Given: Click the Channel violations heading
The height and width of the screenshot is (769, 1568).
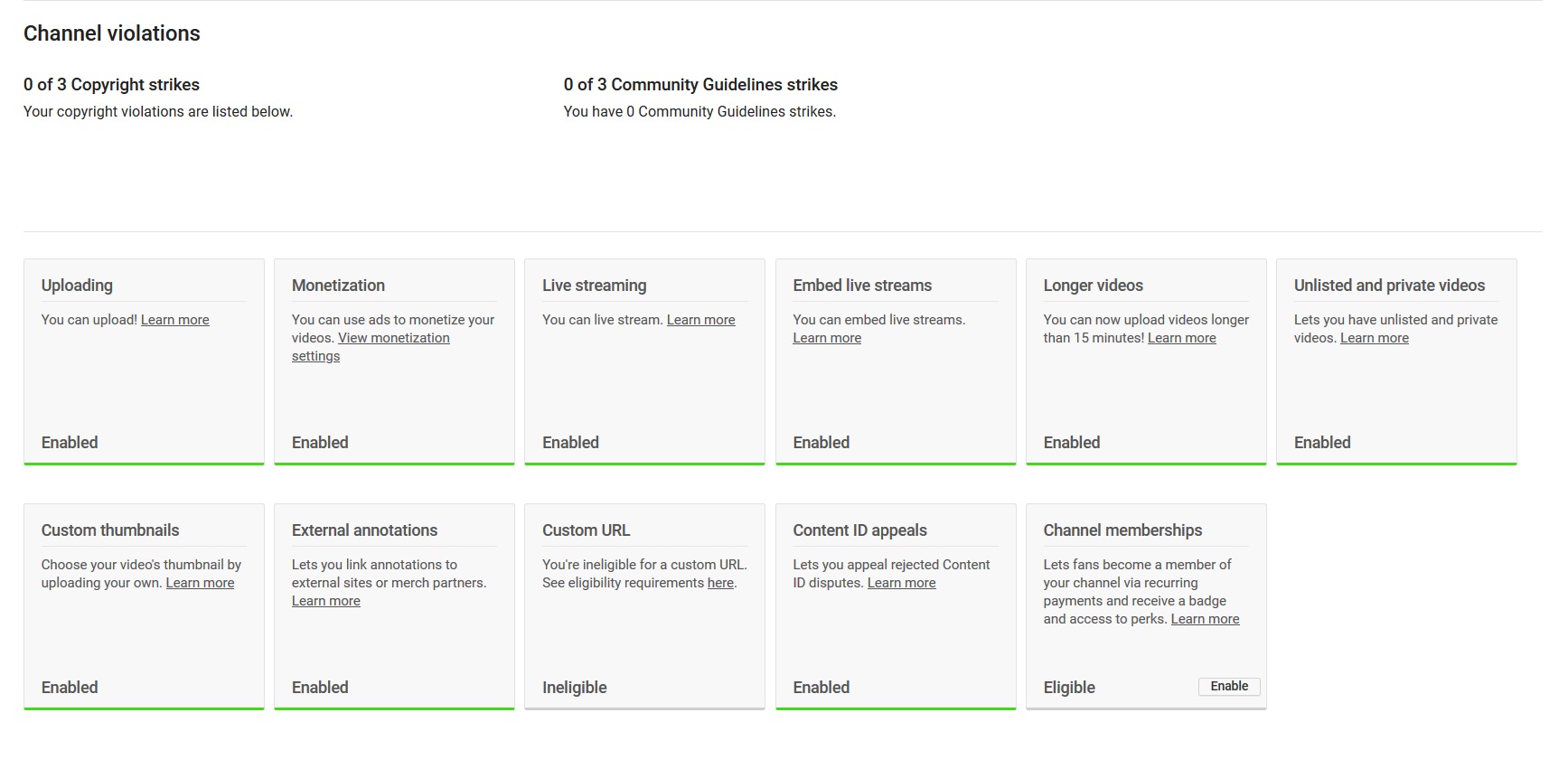Looking at the screenshot, I should coord(112,33).
